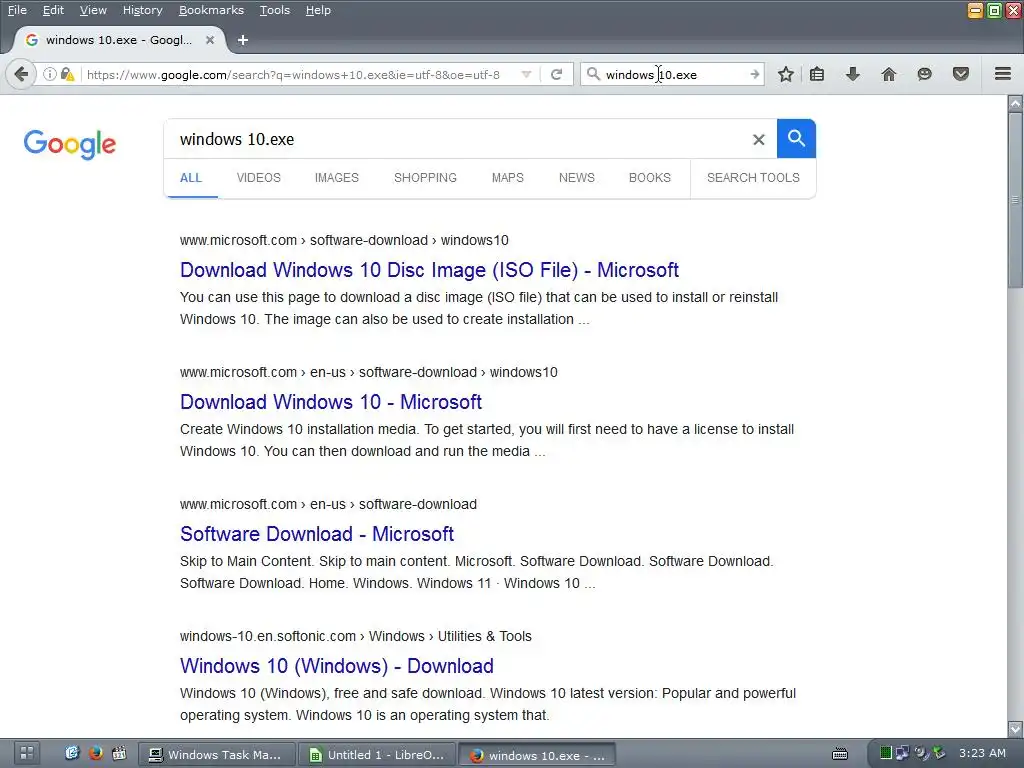Switch to the BOOKS tab
Screen dimensions: 1024x768
pos(649,178)
